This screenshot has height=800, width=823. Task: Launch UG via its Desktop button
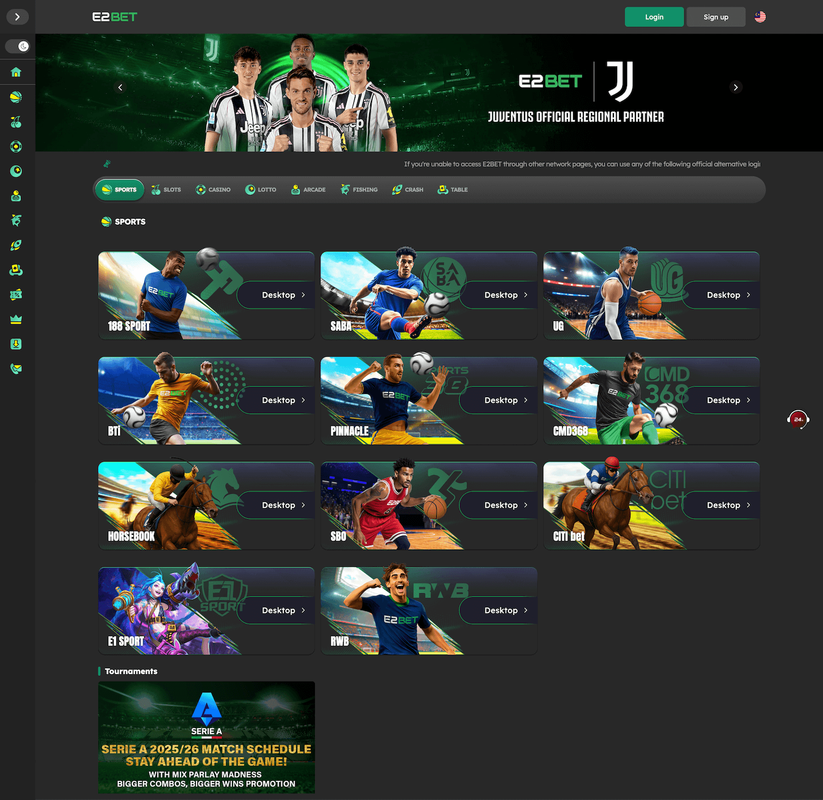(721, 295)
